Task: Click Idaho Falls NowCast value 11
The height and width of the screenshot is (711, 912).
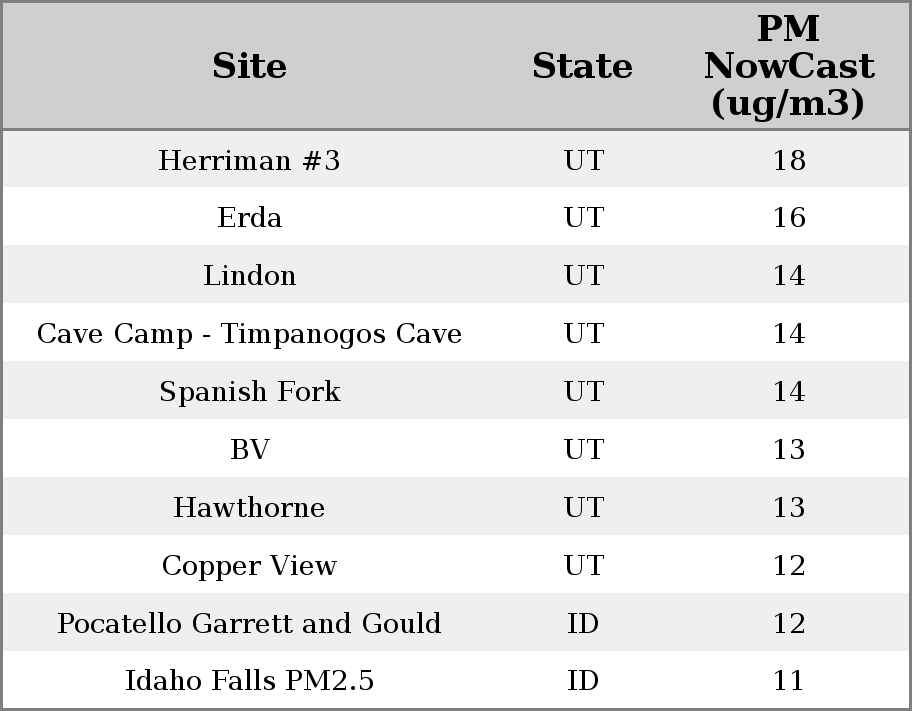Action: coord(788,681)
